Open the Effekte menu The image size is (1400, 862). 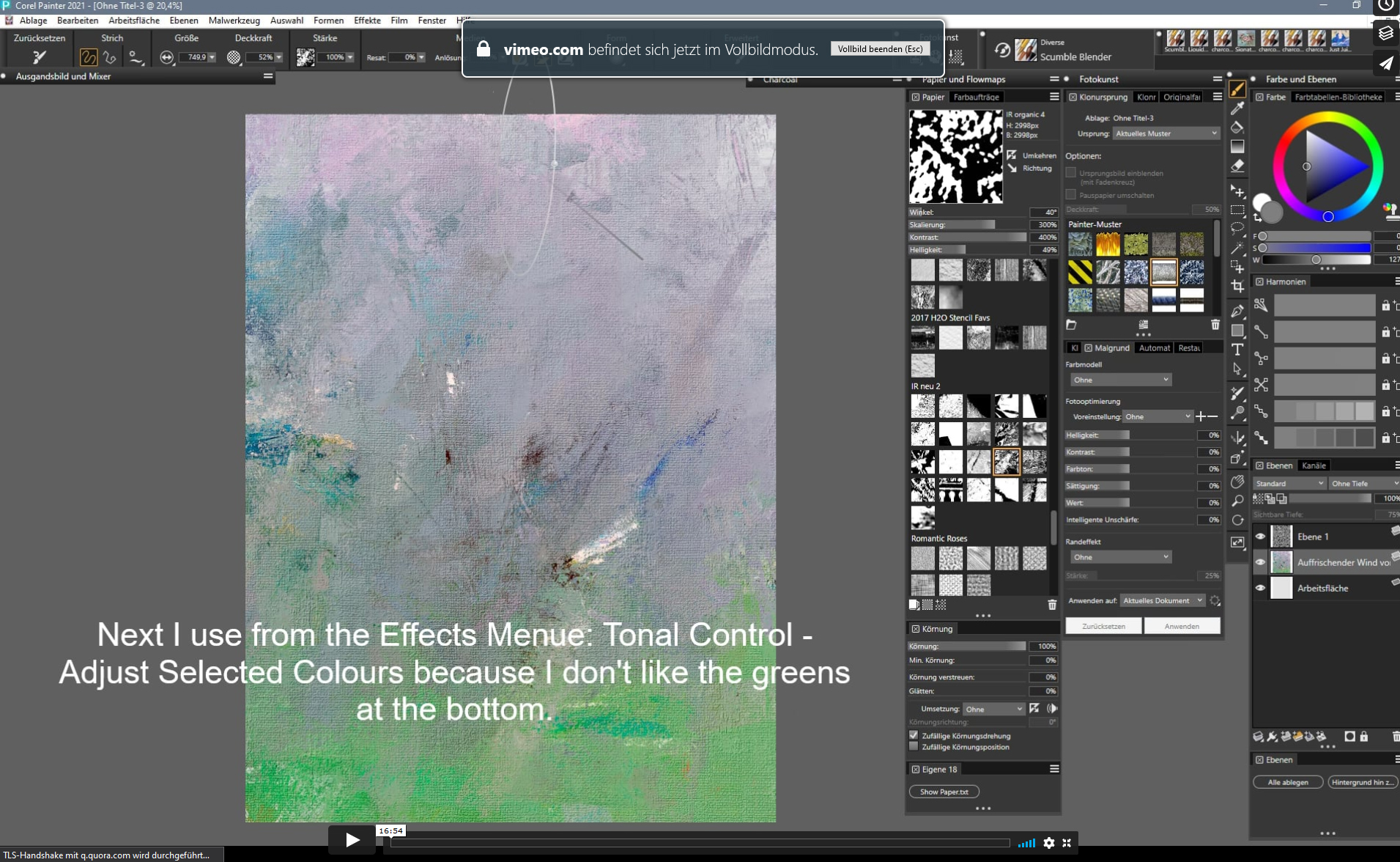(367, 21)
